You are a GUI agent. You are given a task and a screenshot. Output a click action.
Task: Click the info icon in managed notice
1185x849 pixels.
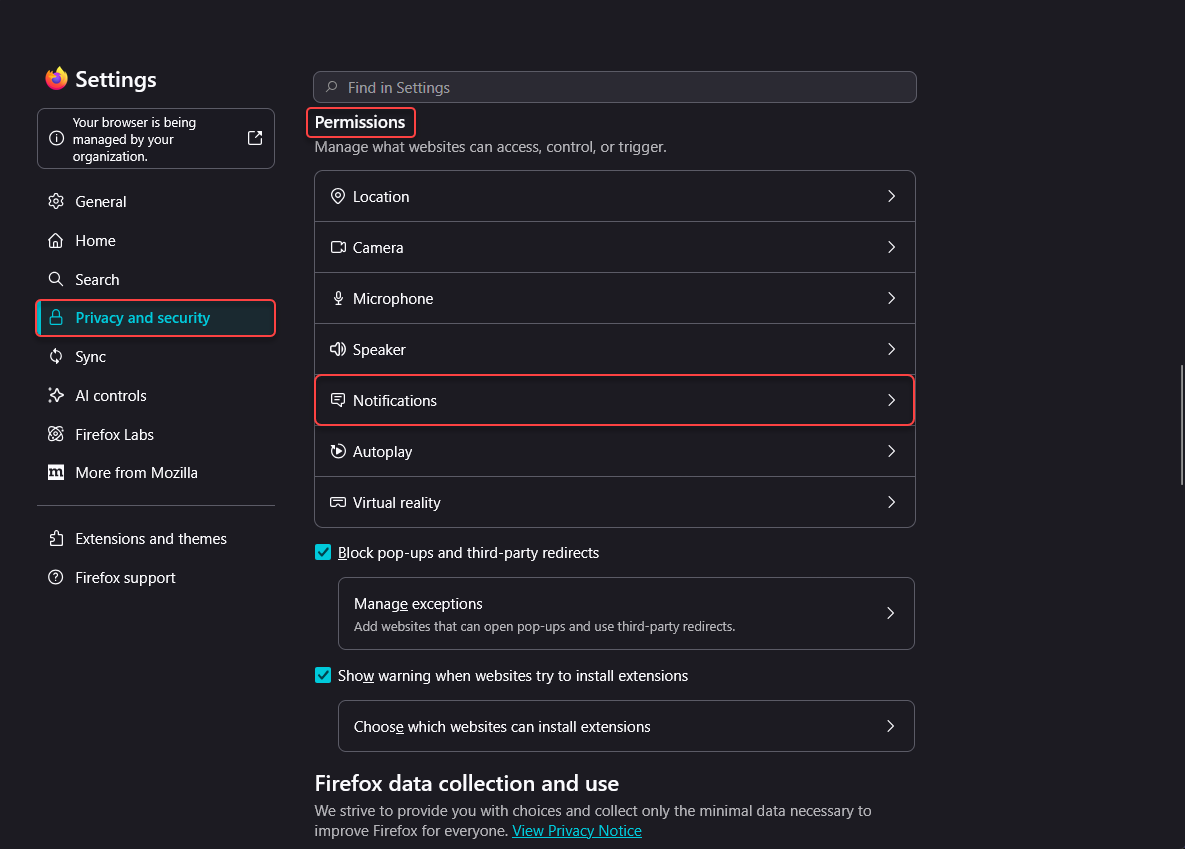tap(56, 138)
